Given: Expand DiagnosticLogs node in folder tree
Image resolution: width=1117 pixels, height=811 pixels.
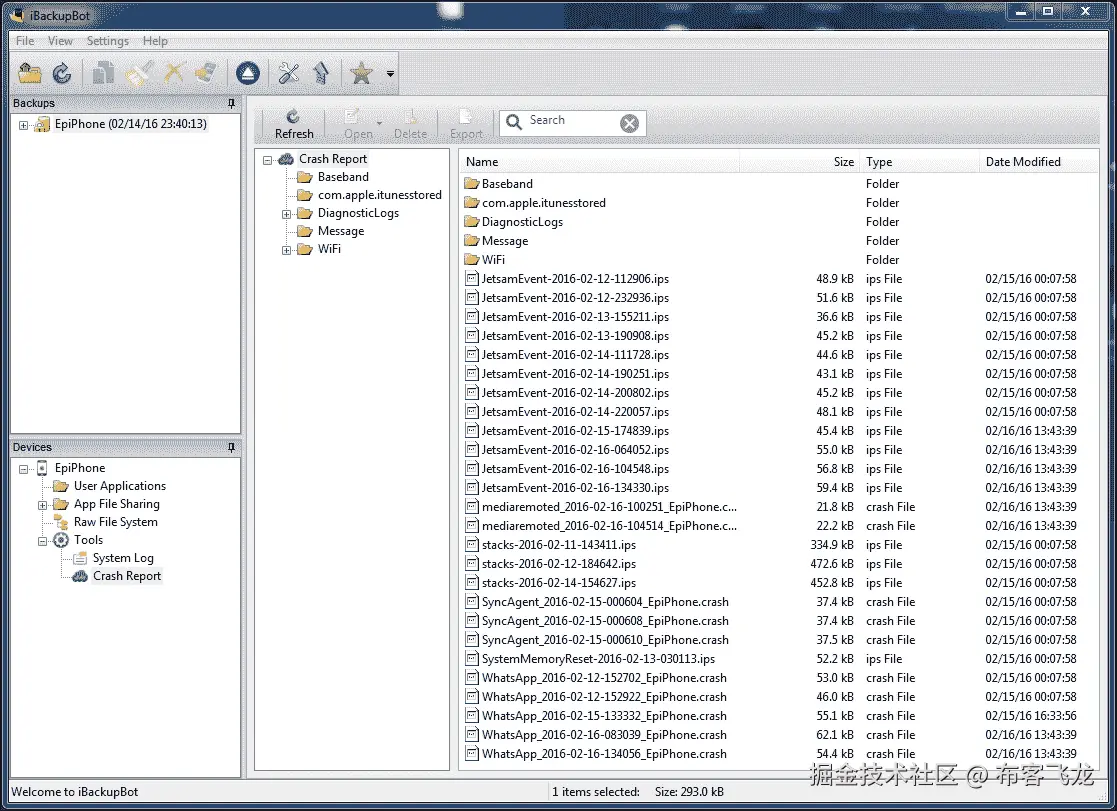Looking at the screenshot, I should point(286,214).
